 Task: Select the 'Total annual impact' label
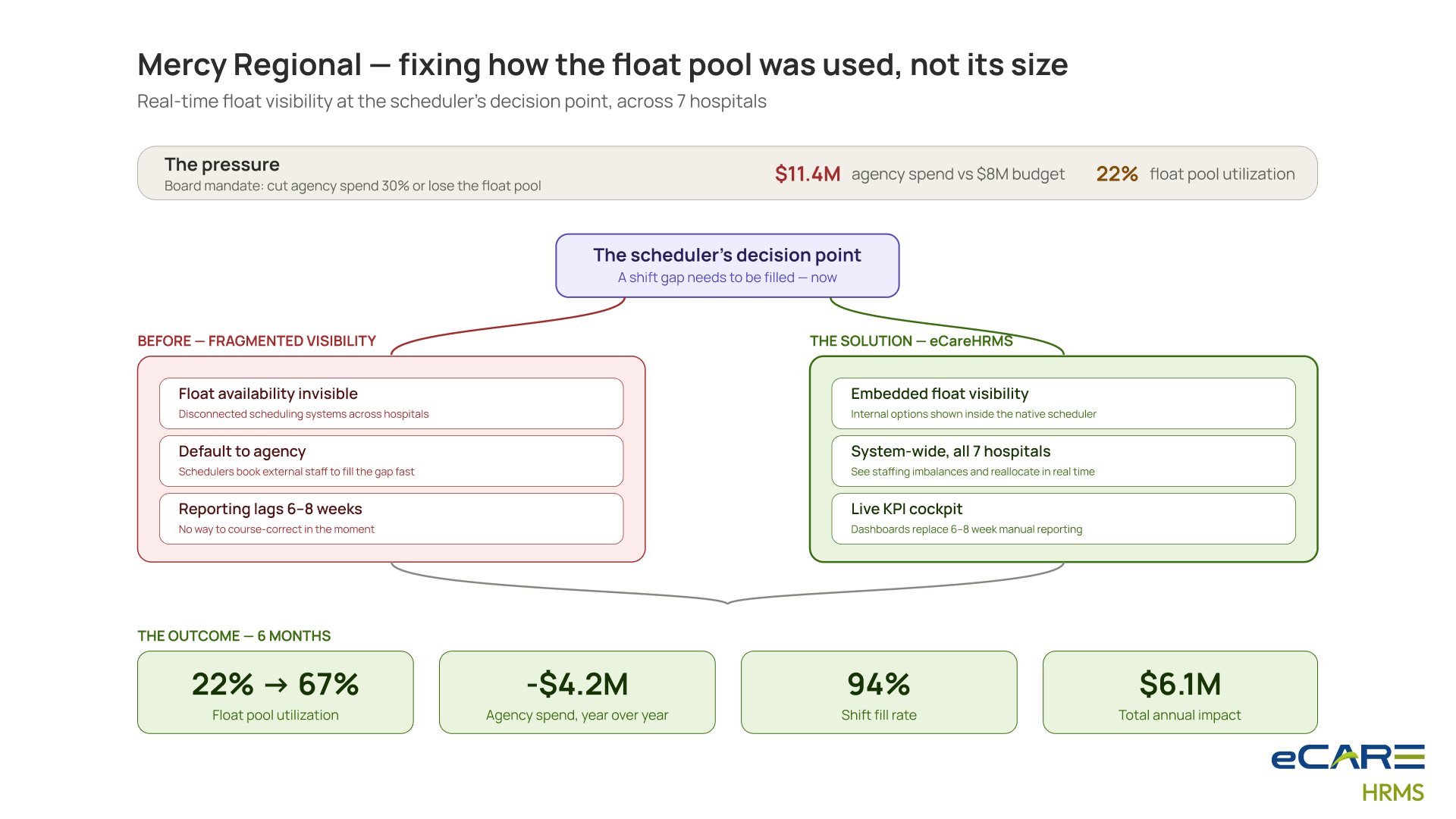point(1180,715)
